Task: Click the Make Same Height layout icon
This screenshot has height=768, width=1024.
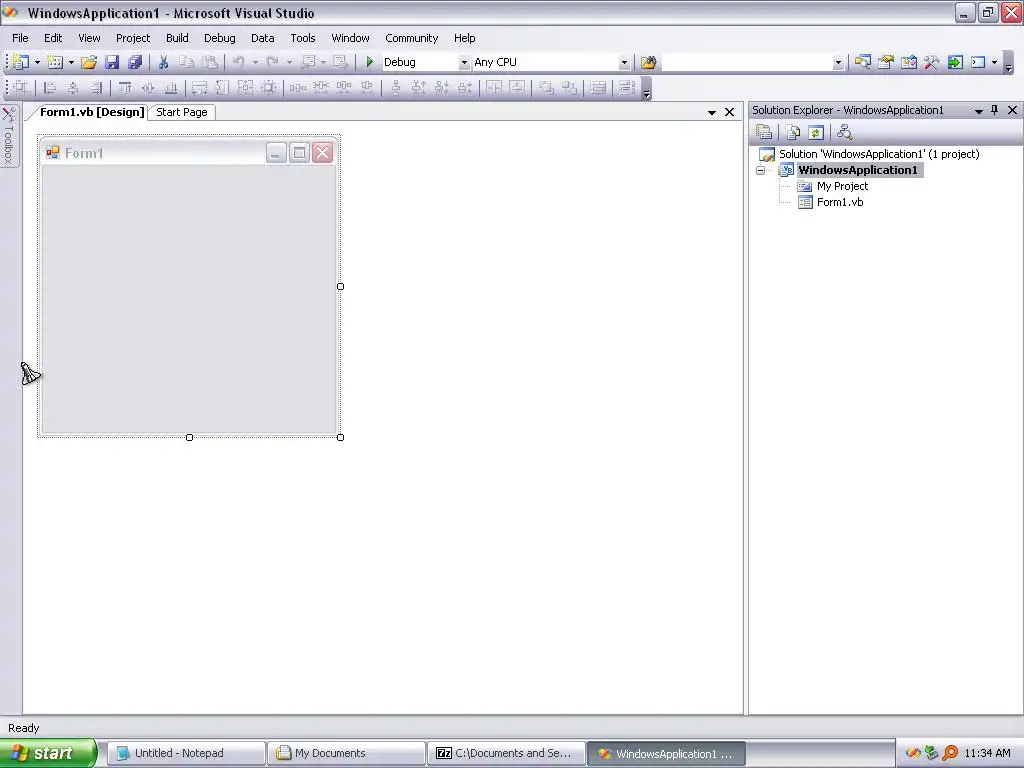Action: 222,88
